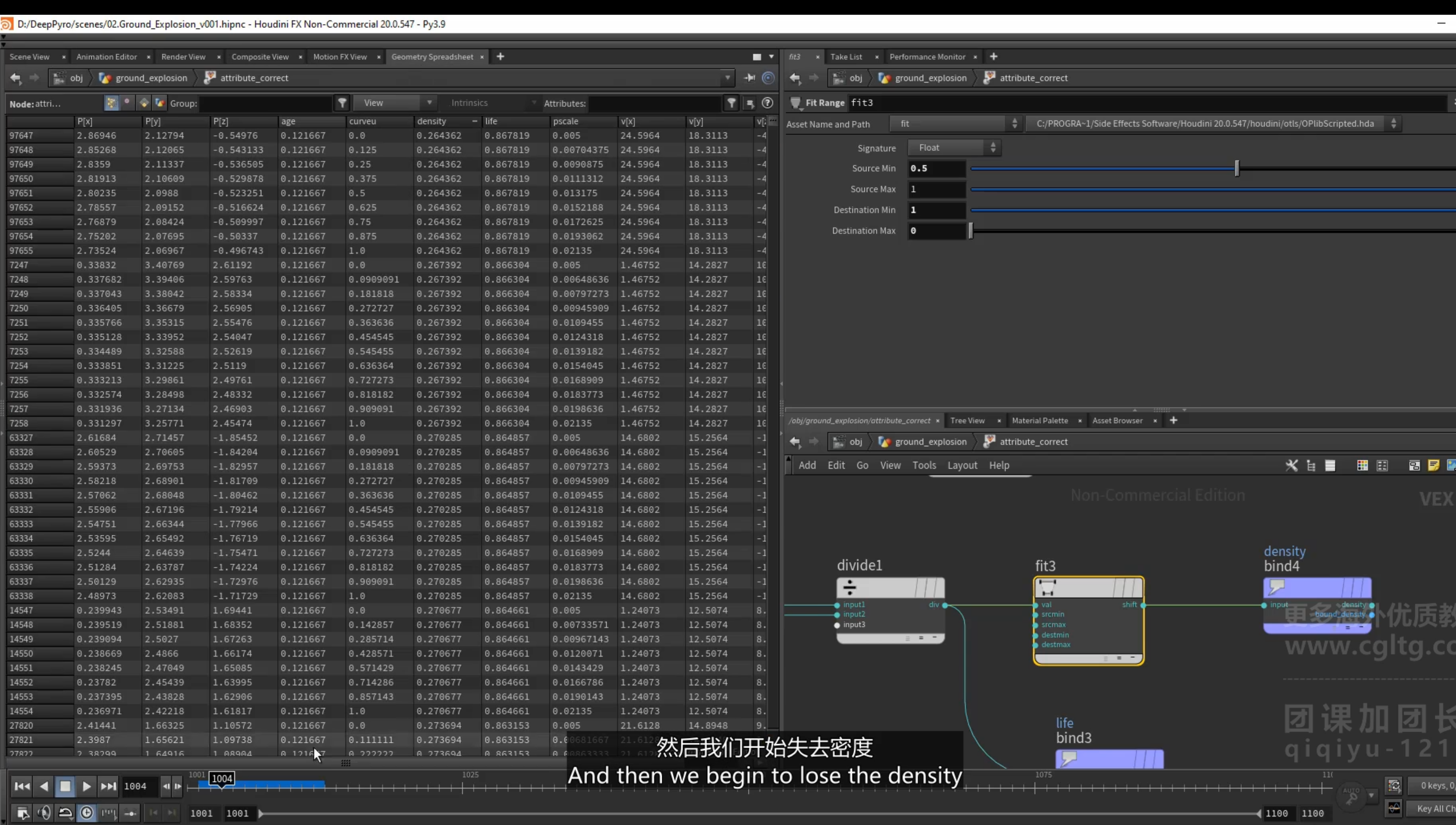The image size is (1456, 825).
Task: Switch to the Scene View tab
Action: pos(30,57)
